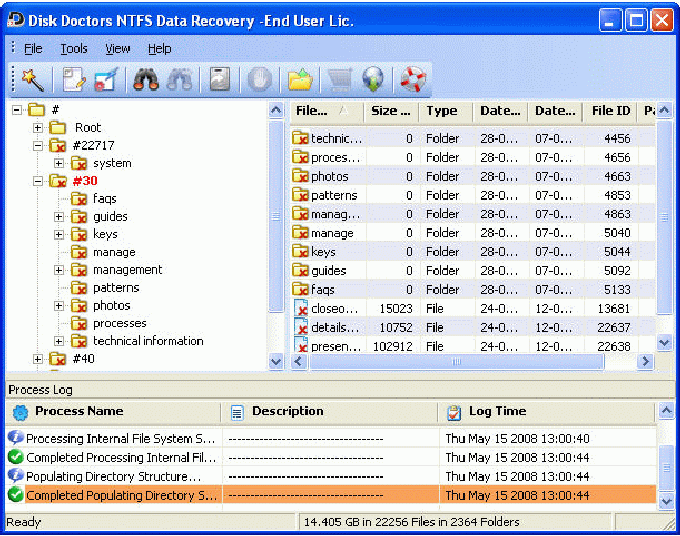Click the deleted folder icon for photos row
The width and height of the screenshot is (680, 536).
coord(300,176)
